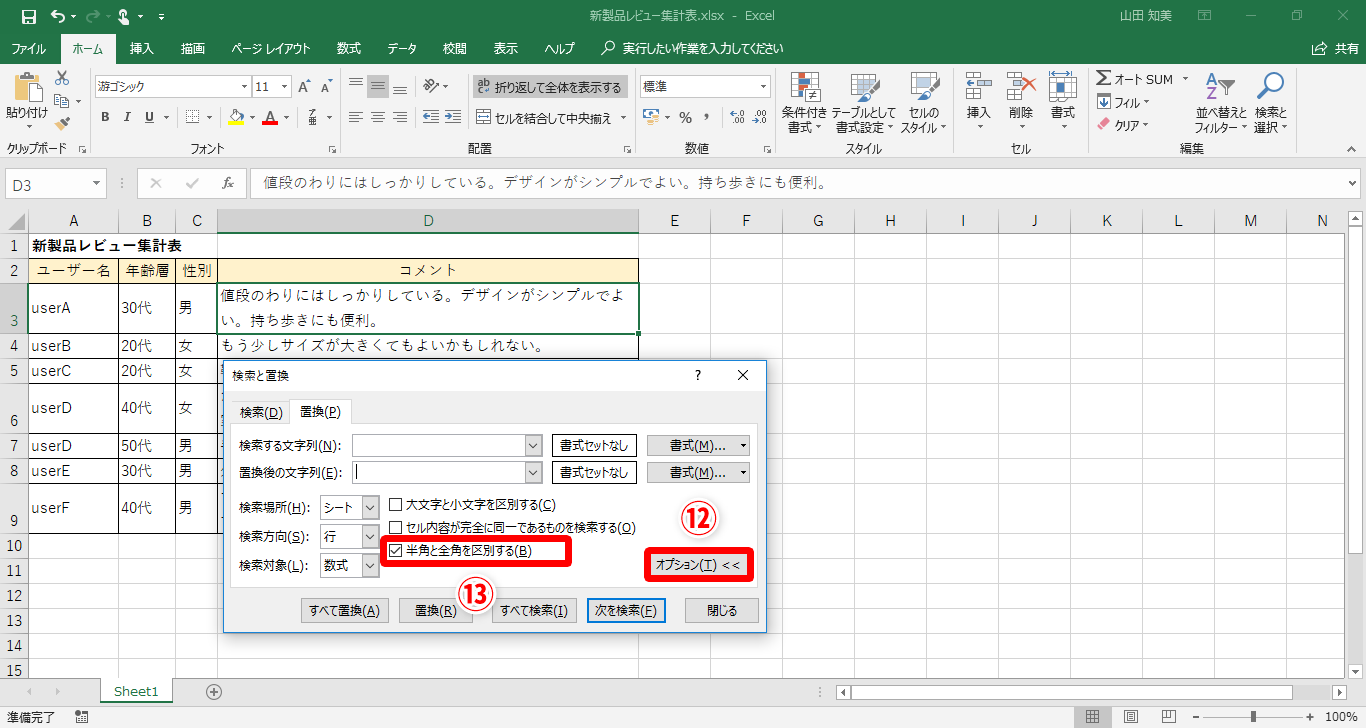Decrease font size with small A icon
1366x728 pixels.
pos(326,87)
